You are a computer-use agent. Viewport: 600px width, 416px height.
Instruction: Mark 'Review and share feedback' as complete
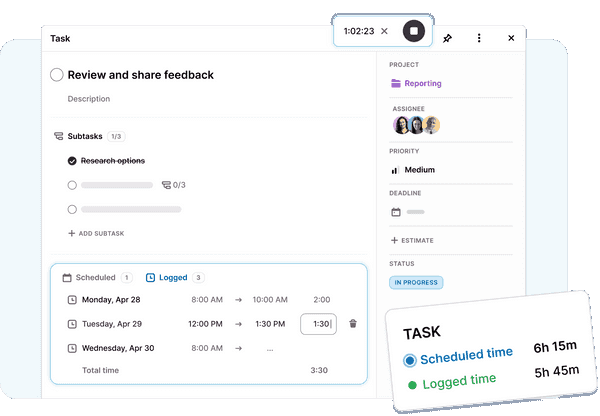pyautogui.click(x=57, y=74)
